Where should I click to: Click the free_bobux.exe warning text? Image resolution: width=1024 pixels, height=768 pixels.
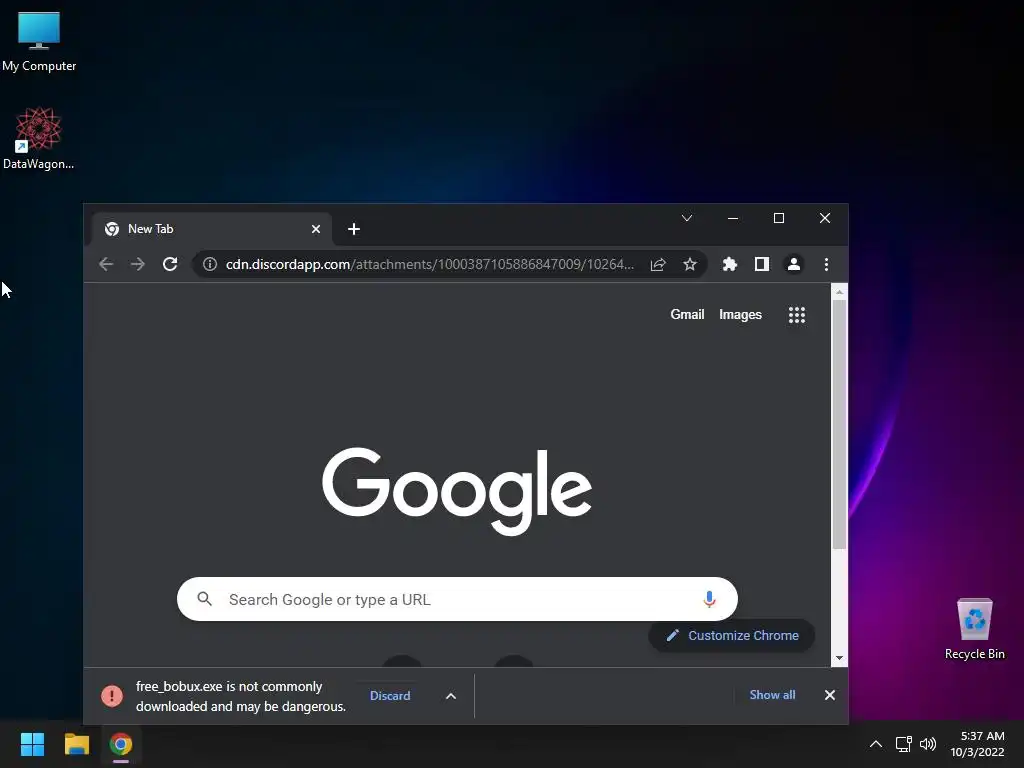pyautogui.click(x=241, y=696)
